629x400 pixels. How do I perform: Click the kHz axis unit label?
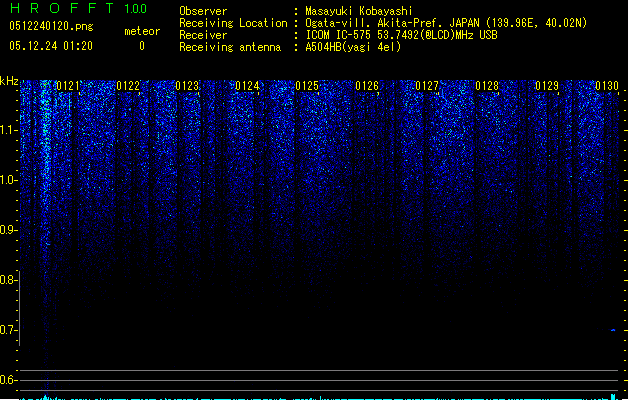[x=9, y=81]
